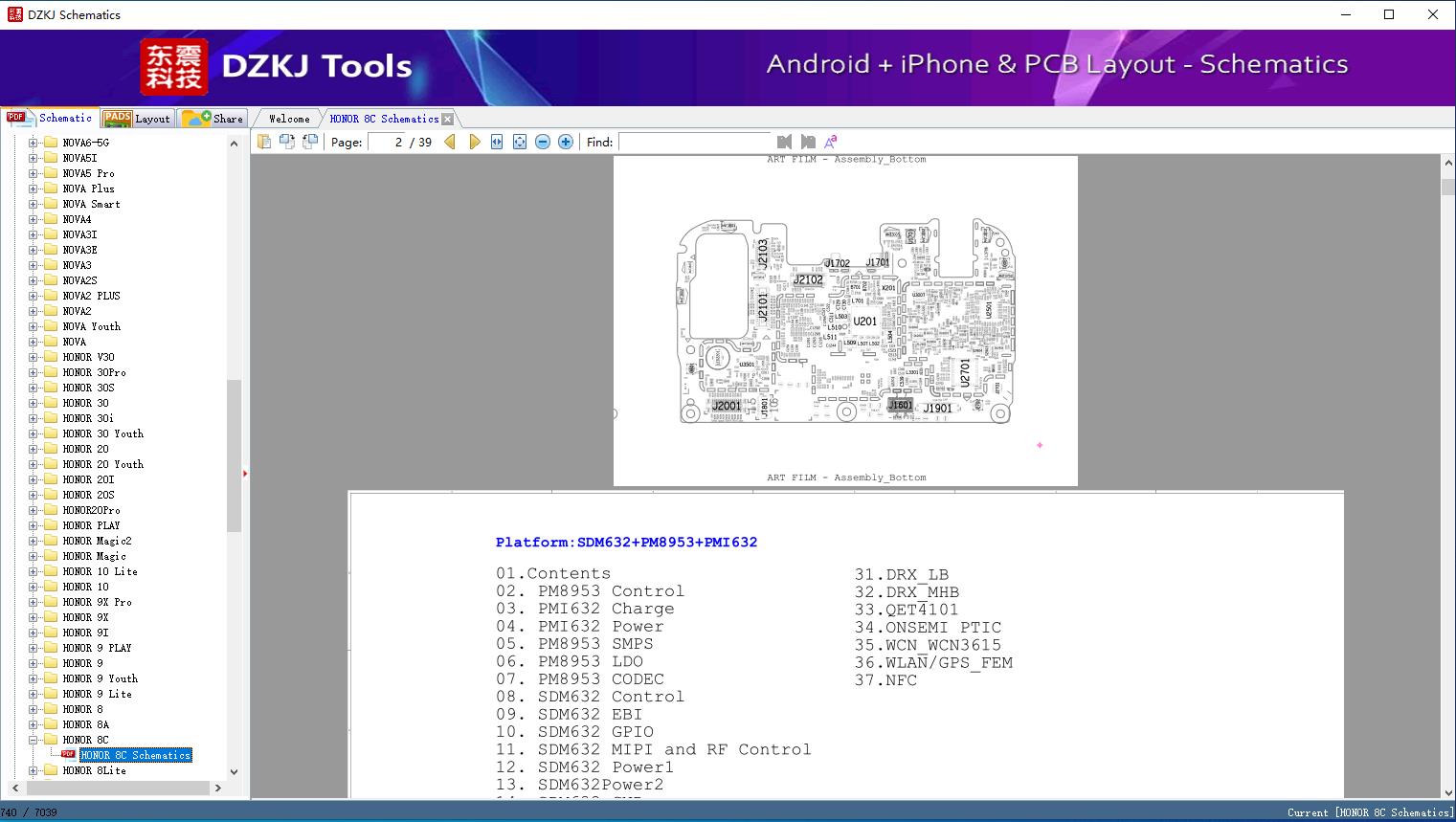Select HONOR 30Pro tree item
The image size is (1456, 822).
coord(94,372)
